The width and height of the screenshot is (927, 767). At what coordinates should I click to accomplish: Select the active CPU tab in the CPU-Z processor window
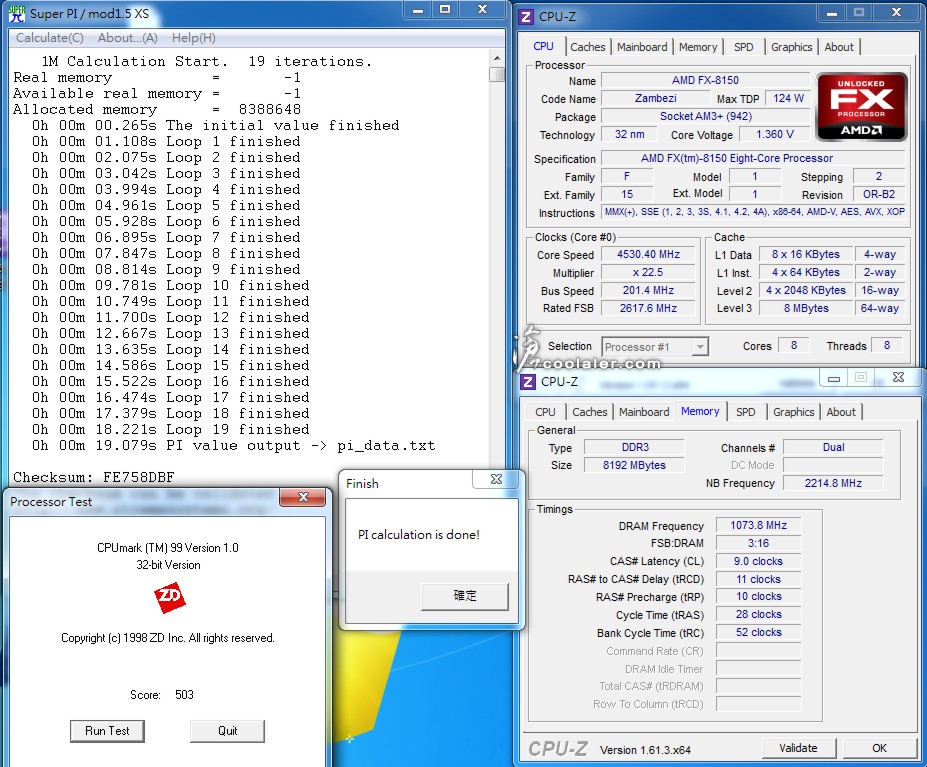(543, 46)
